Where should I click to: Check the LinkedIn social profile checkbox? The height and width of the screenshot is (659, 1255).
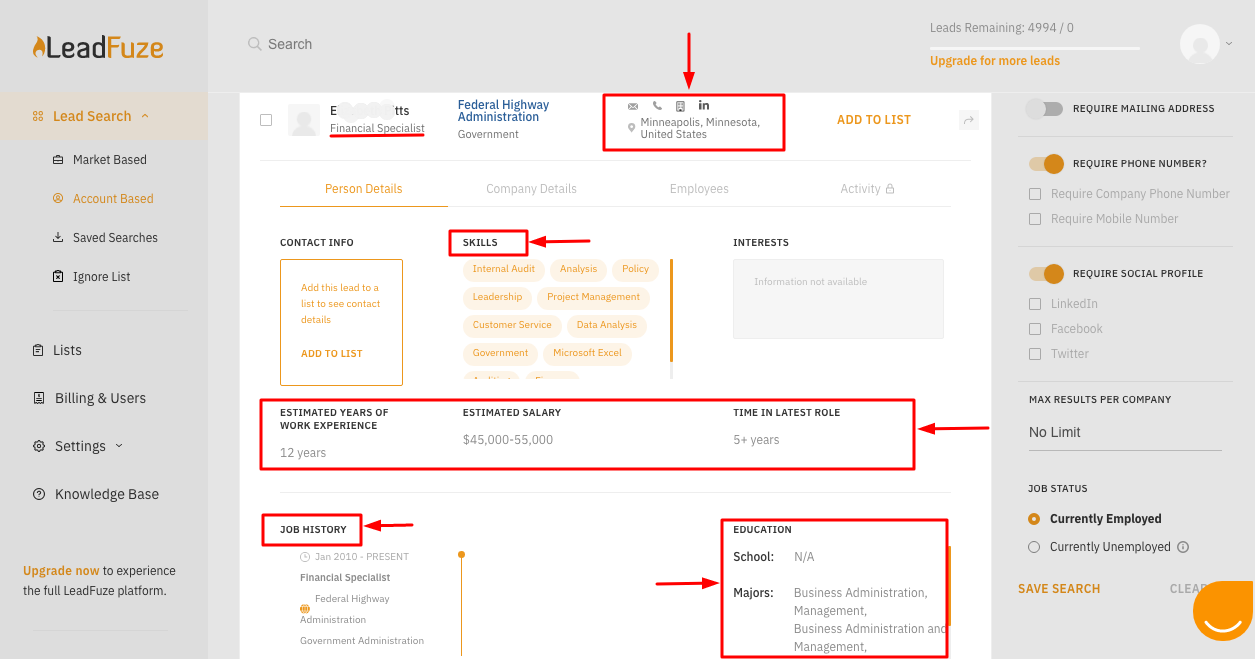point(1035,304)
